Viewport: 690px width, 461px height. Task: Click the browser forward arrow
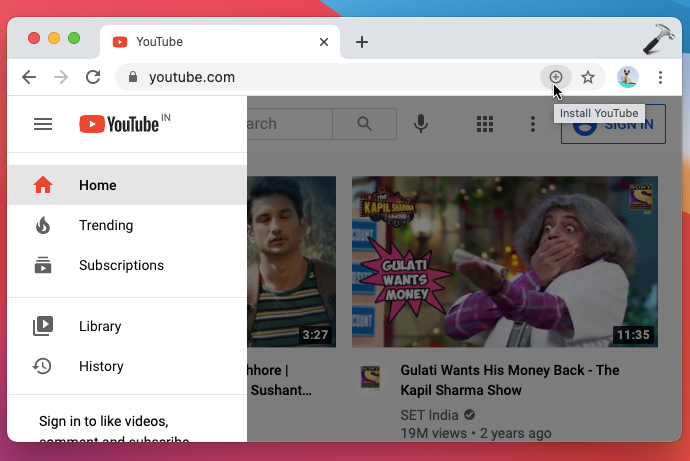(x=61, y=77)
